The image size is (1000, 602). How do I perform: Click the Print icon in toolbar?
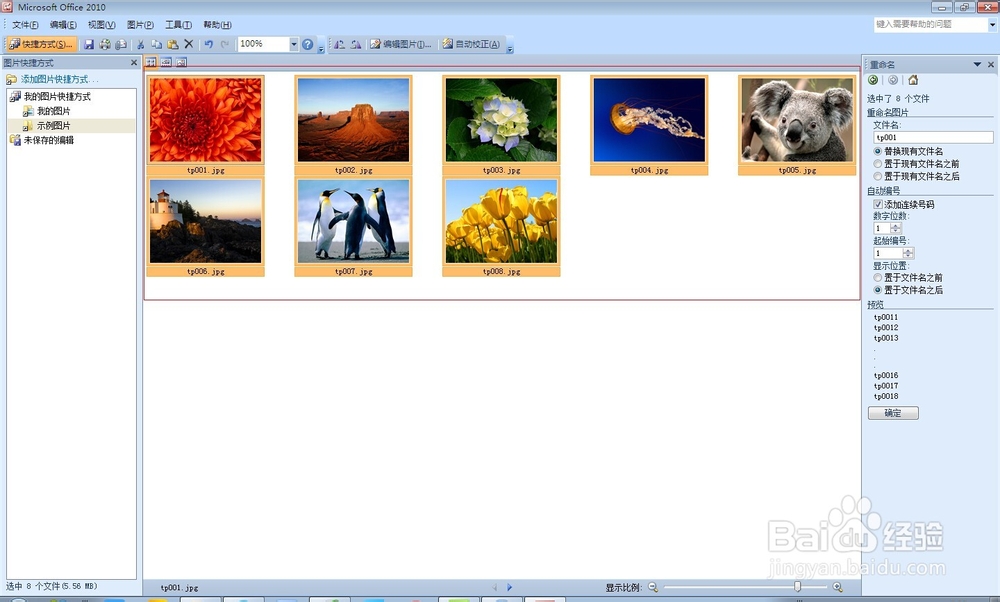click(105, 44)
